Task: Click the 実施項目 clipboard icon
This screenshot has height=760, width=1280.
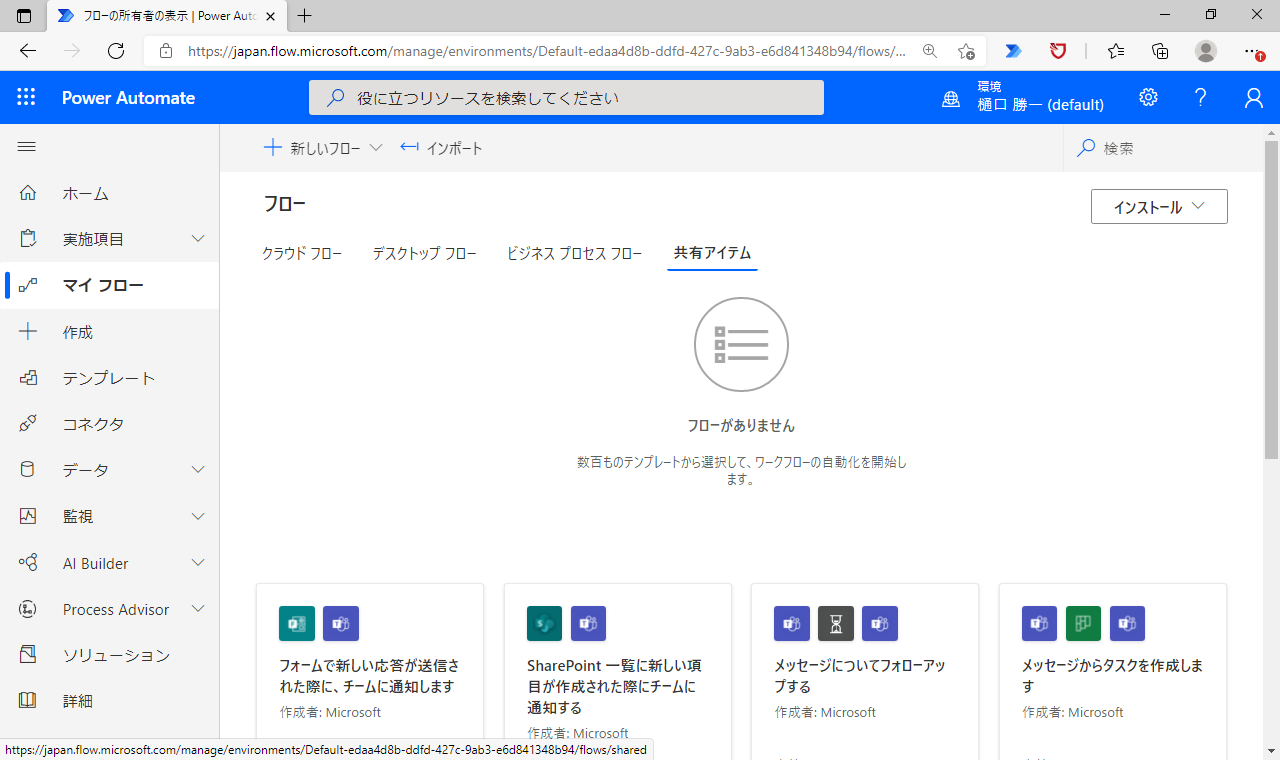Action: click(28, 239)
